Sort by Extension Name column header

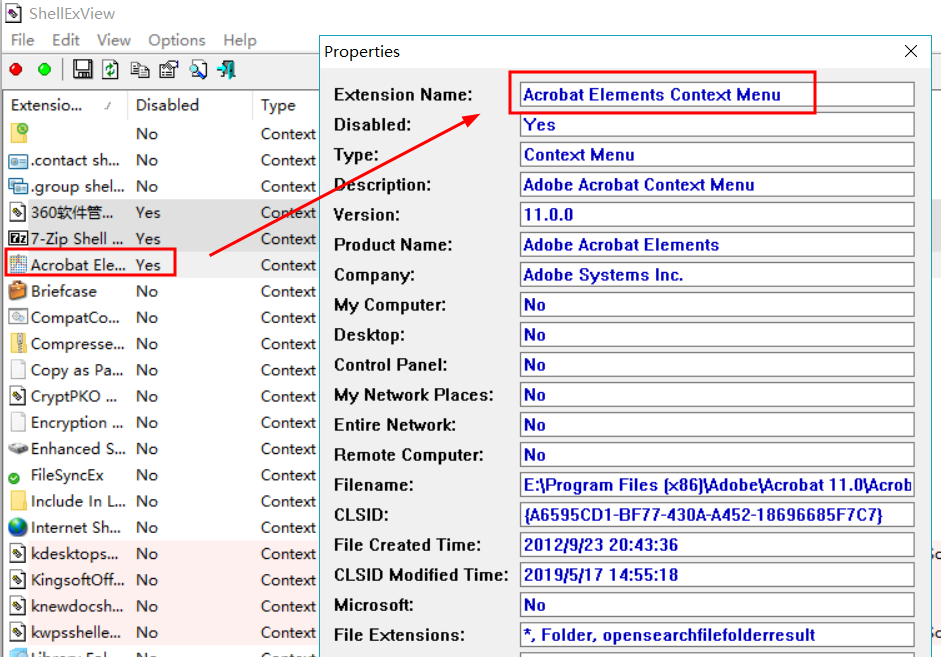pos(66,105)
